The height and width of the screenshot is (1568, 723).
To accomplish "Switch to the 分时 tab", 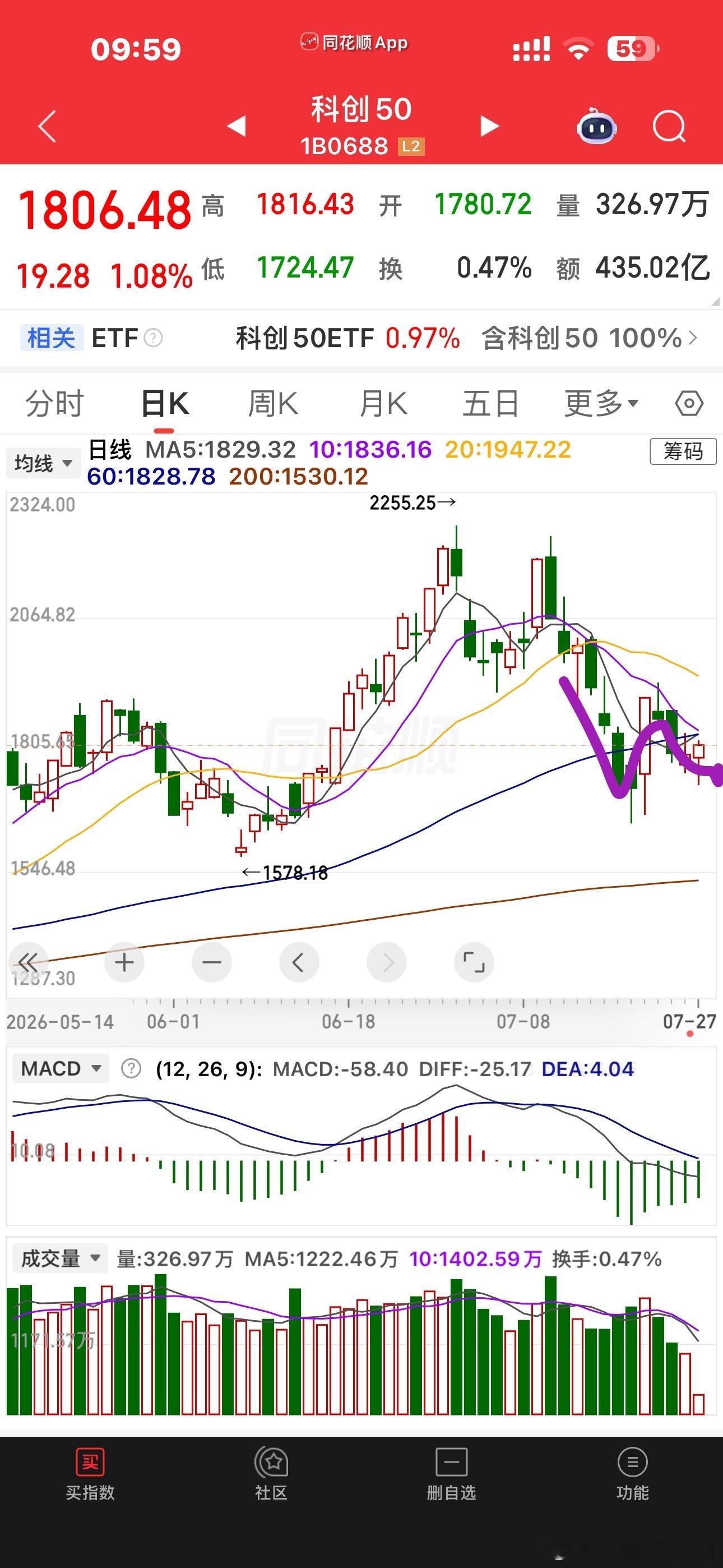I will tap(54, 404).
